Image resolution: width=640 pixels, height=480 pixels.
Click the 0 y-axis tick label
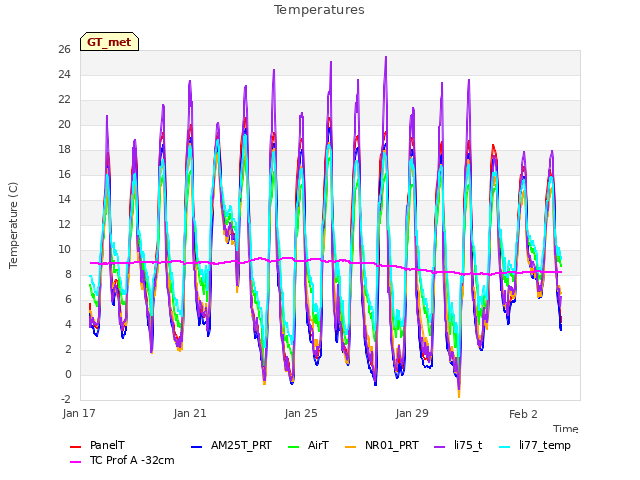click(68, 374)
